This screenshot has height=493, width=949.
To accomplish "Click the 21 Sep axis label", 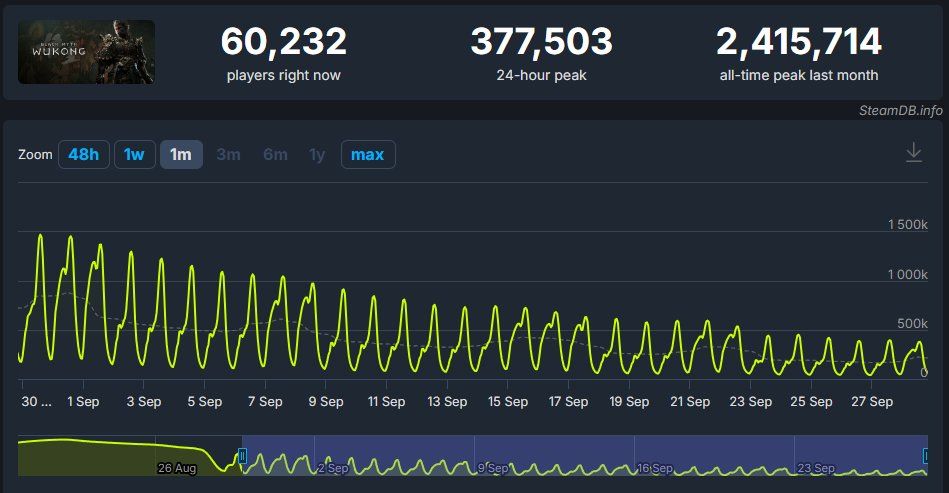I will (x=690, y=402).
